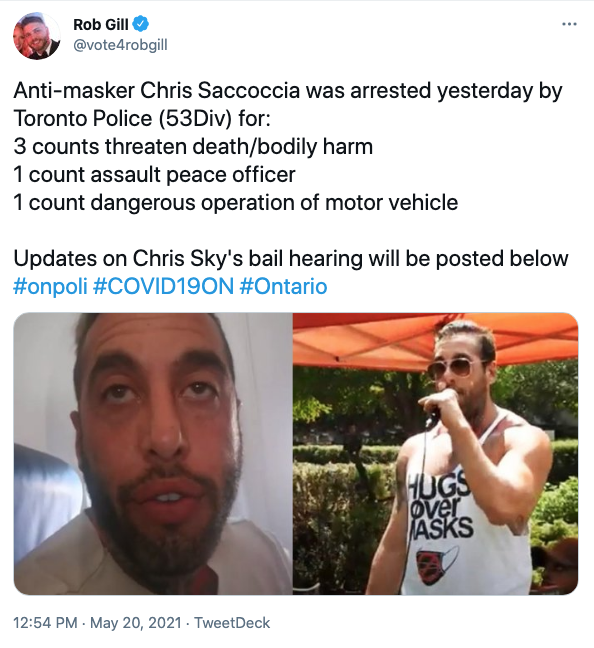Click the '1 count dangerous operation of motor vehicle' line
Image resolution: width=594 pixels, height=648 pixels.
[236, 202]
